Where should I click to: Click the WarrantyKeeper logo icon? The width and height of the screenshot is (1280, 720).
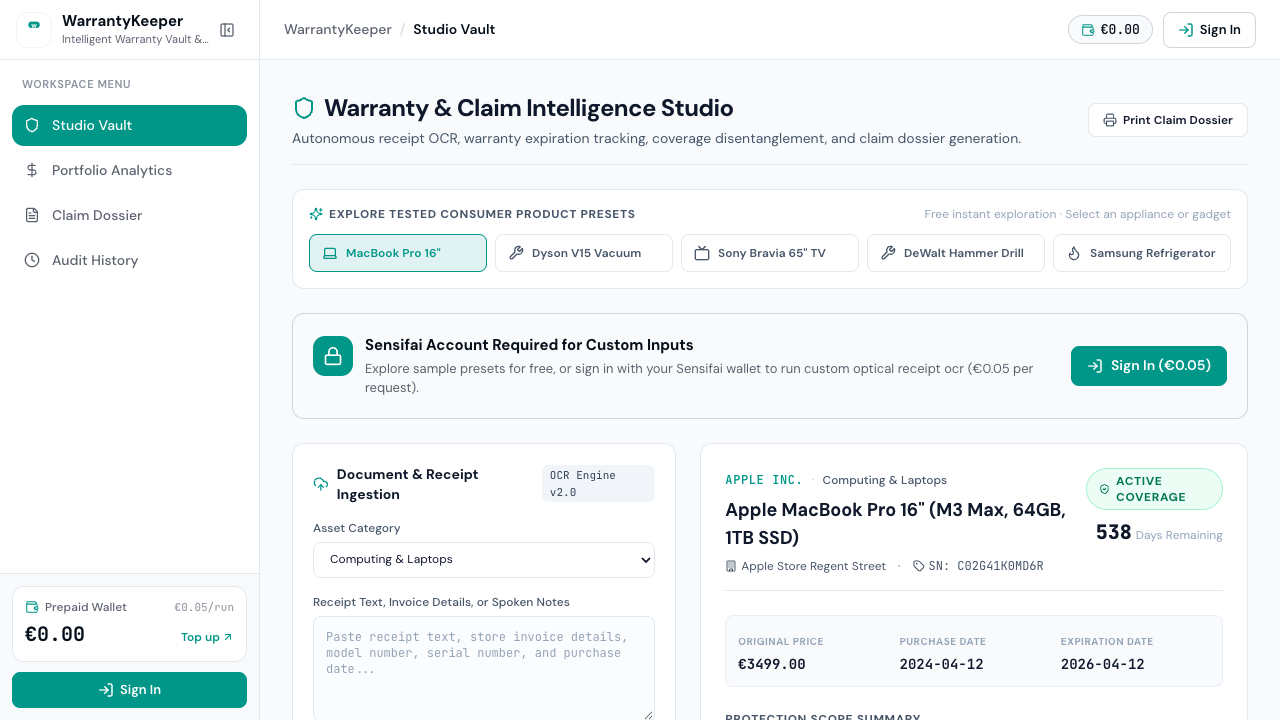34,30
